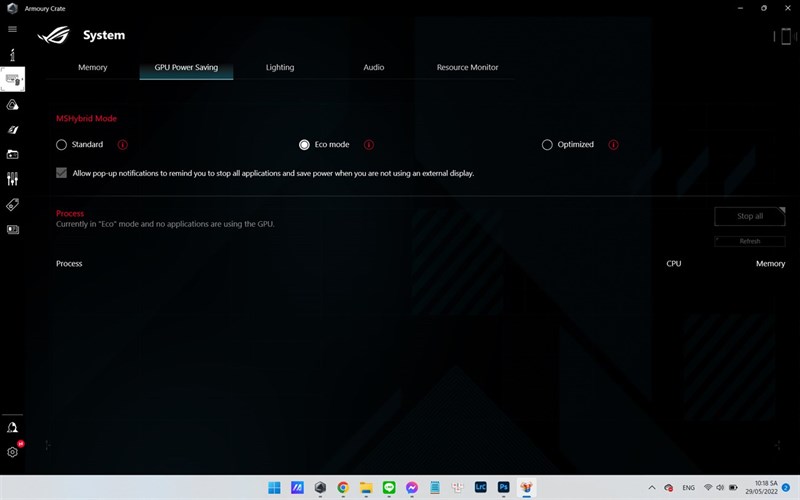Sort by Memory column header
Screen dimensions: 800x500
[x=770, y=264]
